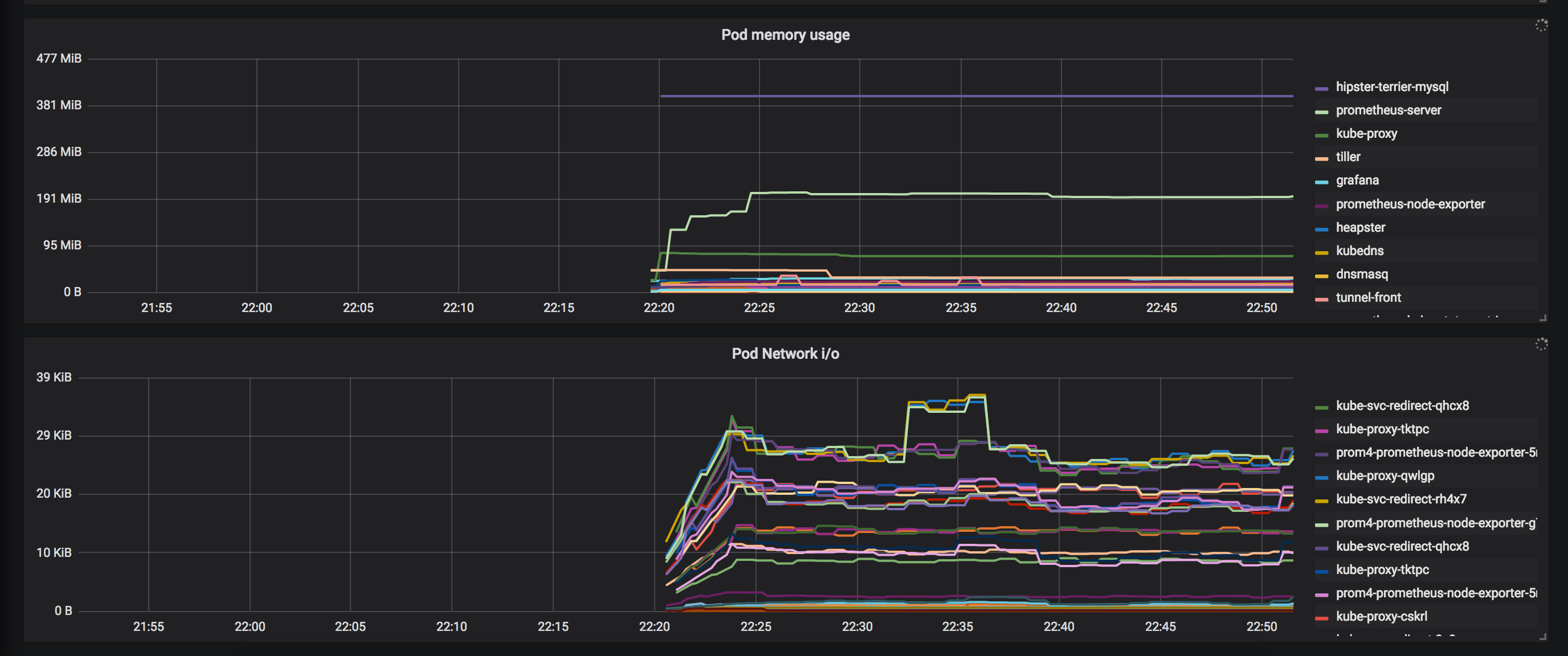
Task: Click the loading spinner on the Pod Network i/o panel
Action: [1541, 344]
